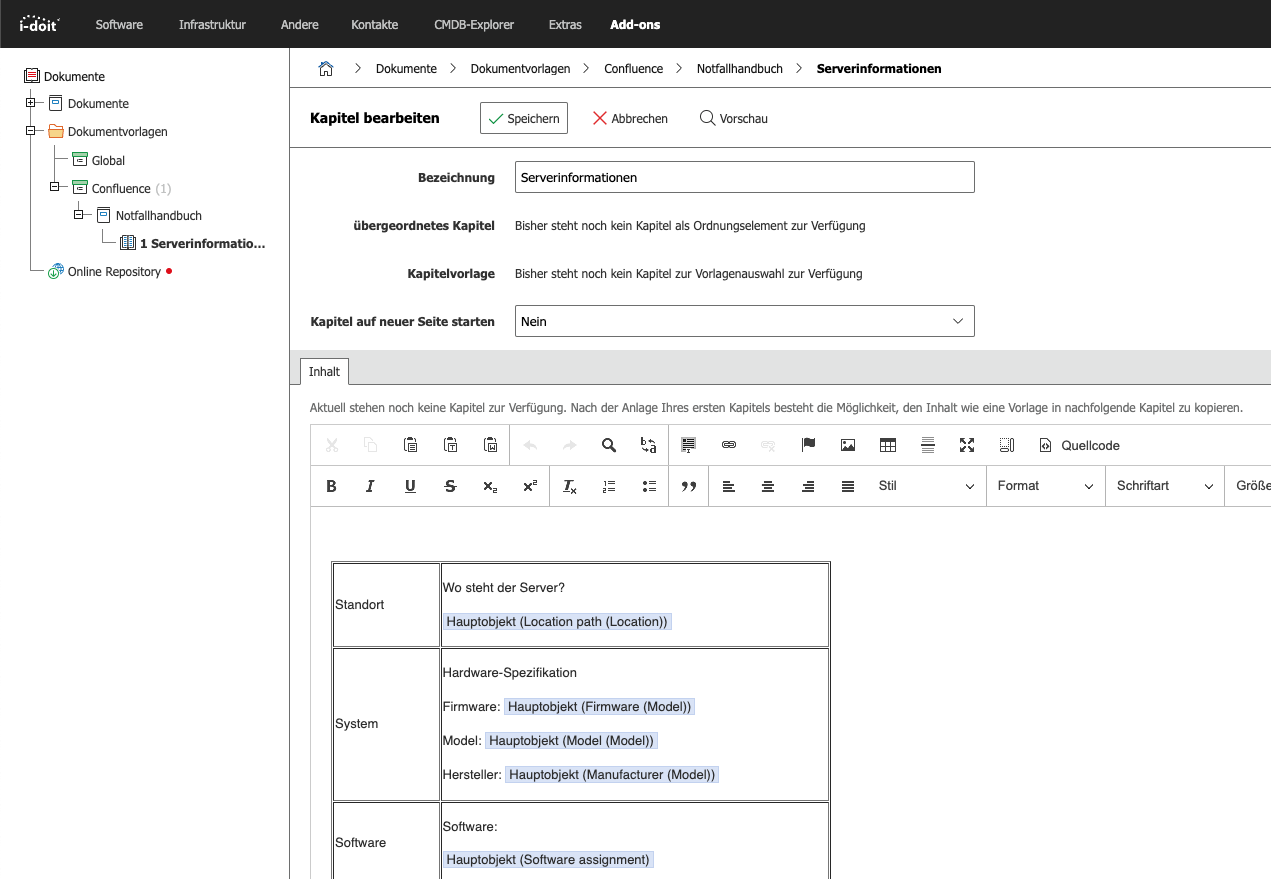Toggle underline formatting
Image resolution: width=1271 pixels, height=879 pixels.
(410, 486)
